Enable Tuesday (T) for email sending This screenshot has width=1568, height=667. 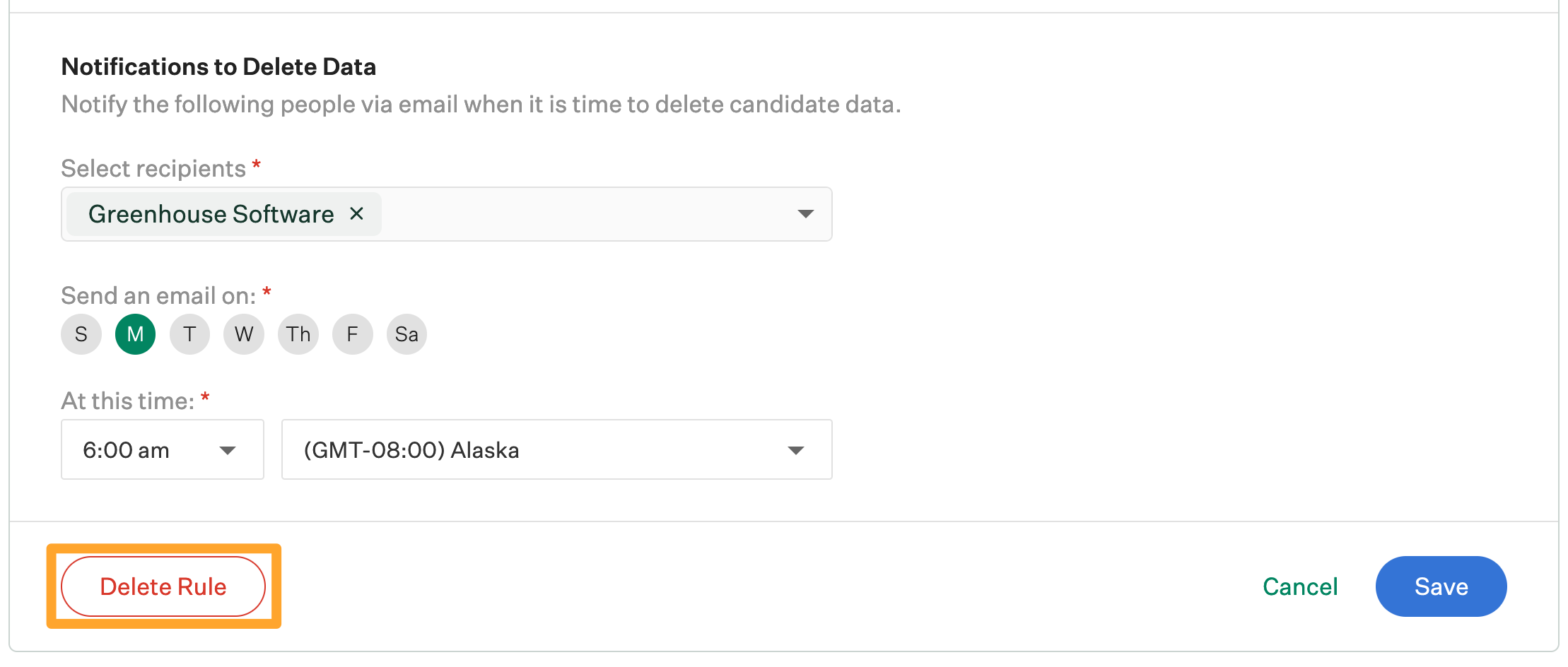(189, 334)
